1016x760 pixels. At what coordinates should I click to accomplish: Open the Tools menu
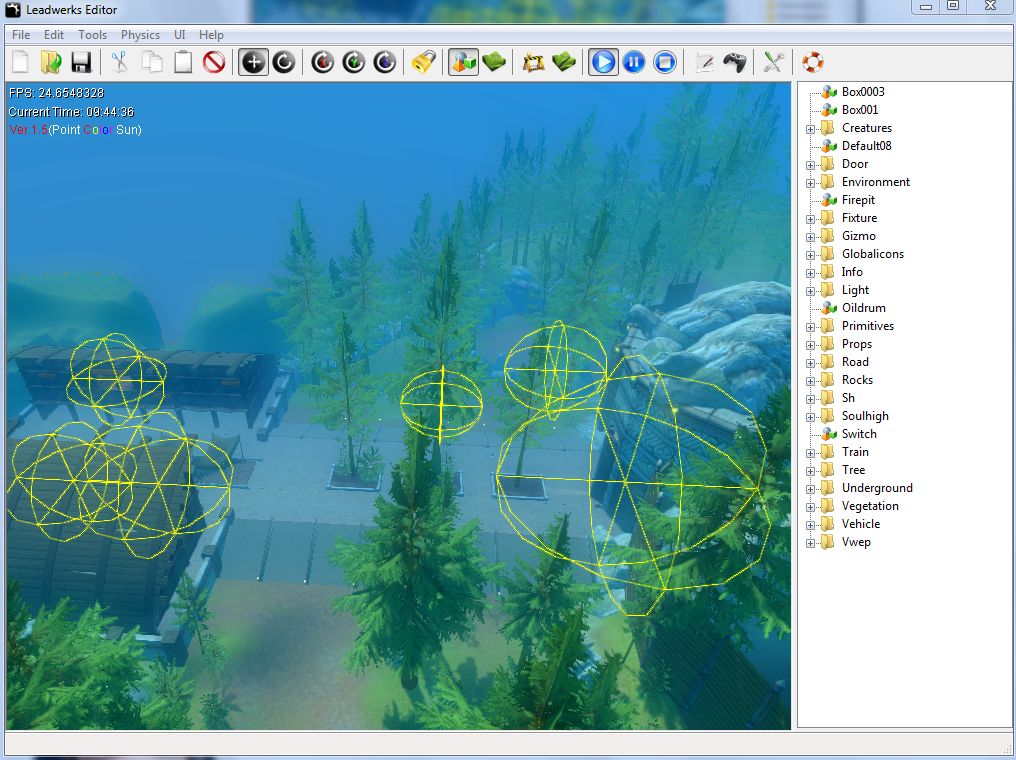point(92,35)
